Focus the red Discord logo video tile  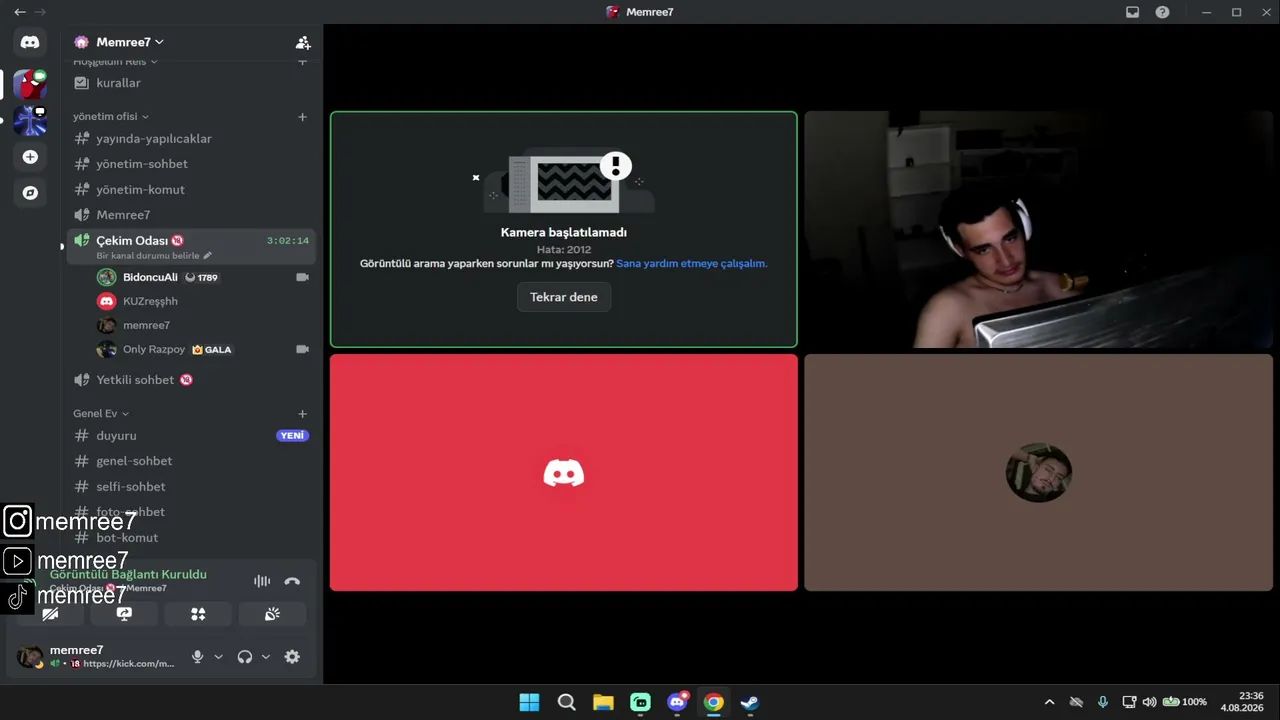click(x=564, y=472)
